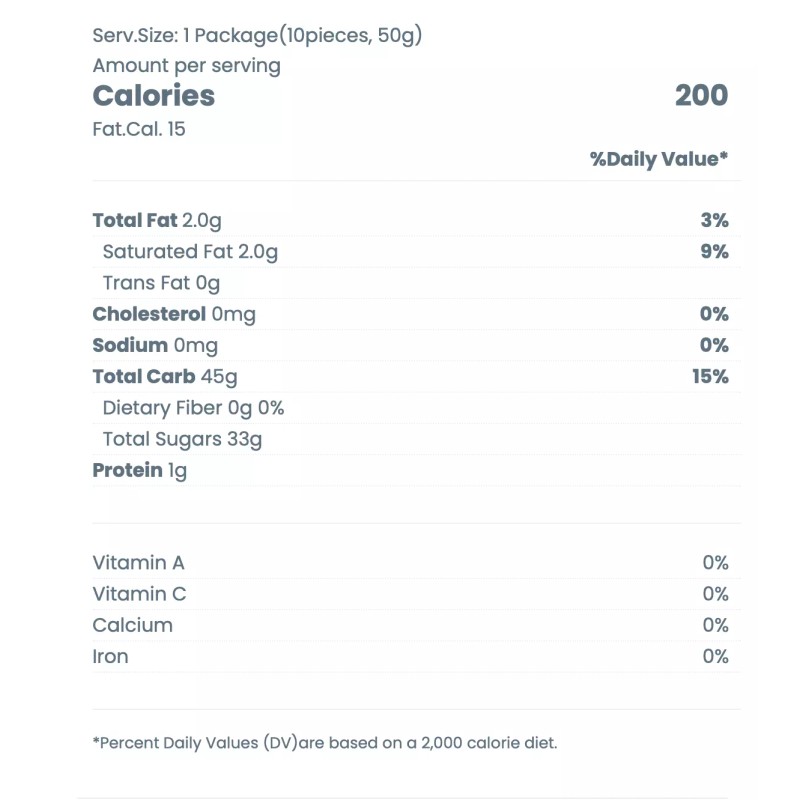Click the 'Vitamin A' row label
Image resolution: width=800 pixels, height=800 pixels.
click(138, 563)
